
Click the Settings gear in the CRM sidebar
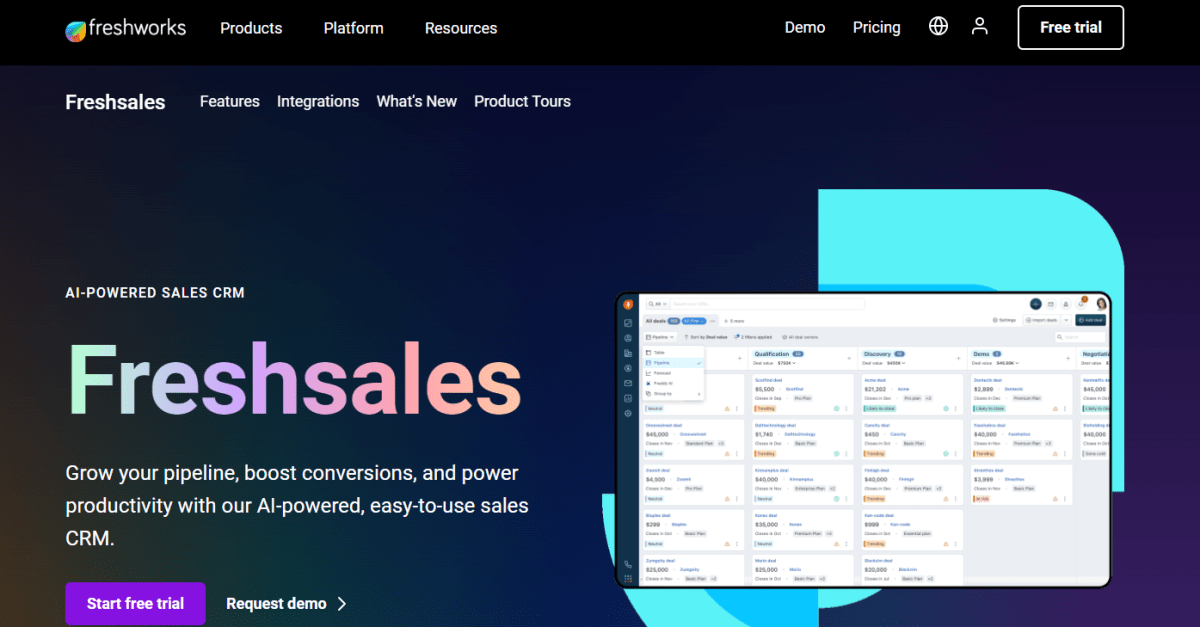pyautogui.click(x=627, y=412)
